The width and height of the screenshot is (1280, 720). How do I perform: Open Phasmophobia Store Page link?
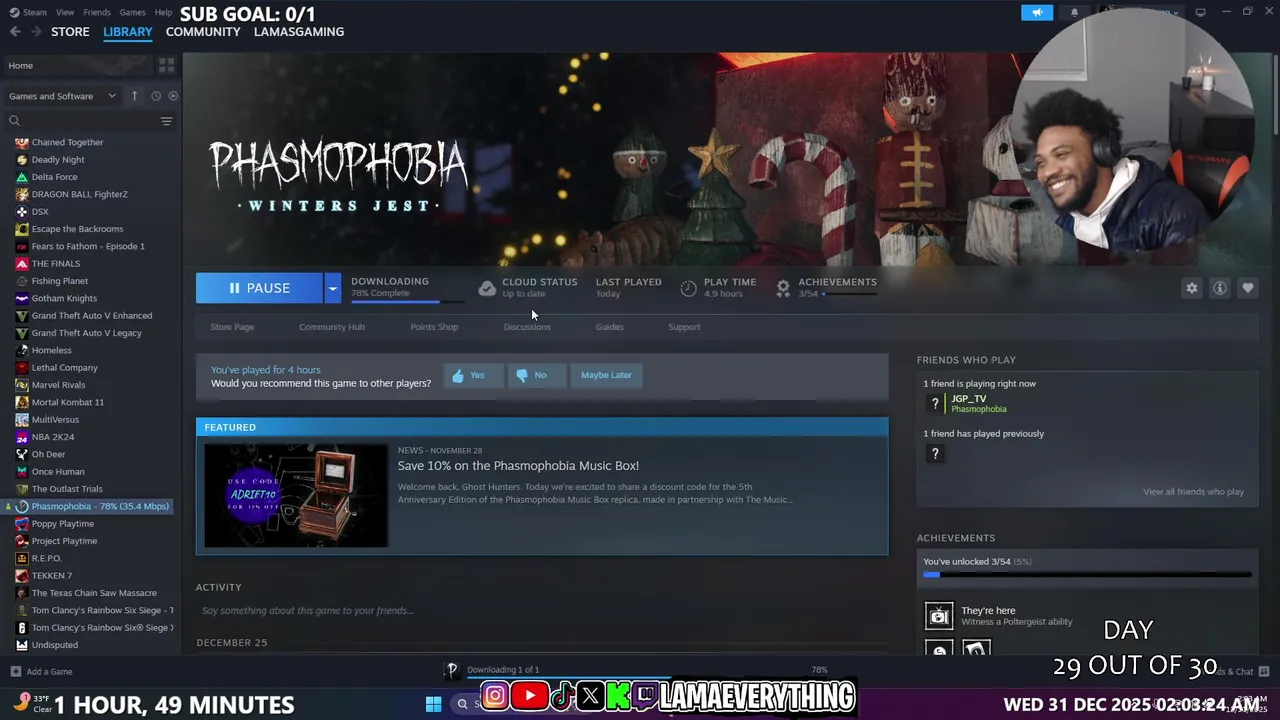click(232, 327)
